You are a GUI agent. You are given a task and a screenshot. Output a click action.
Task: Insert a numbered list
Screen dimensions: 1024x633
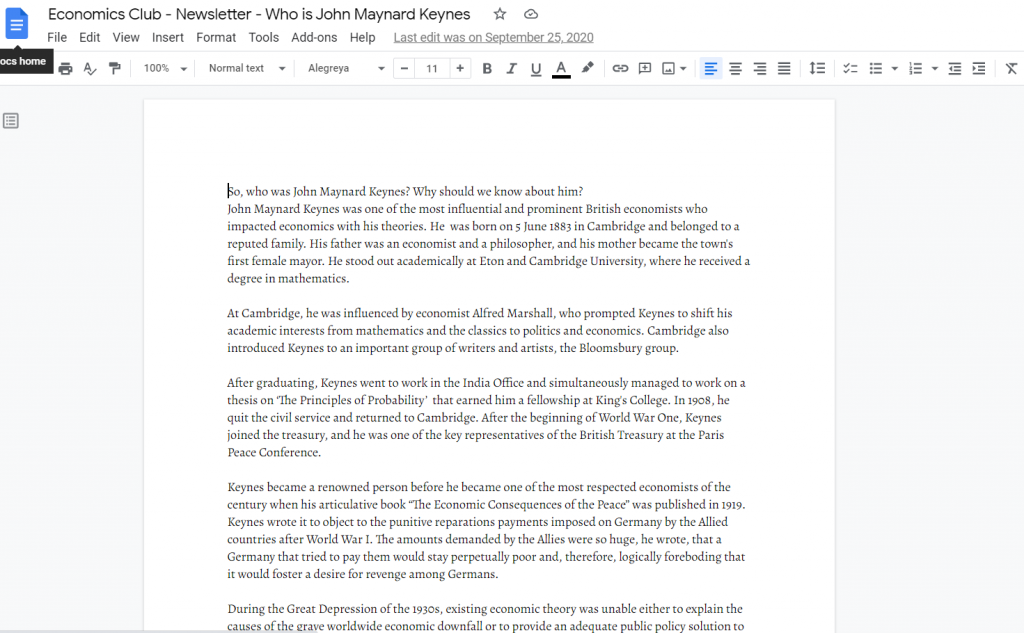(916, 69)
